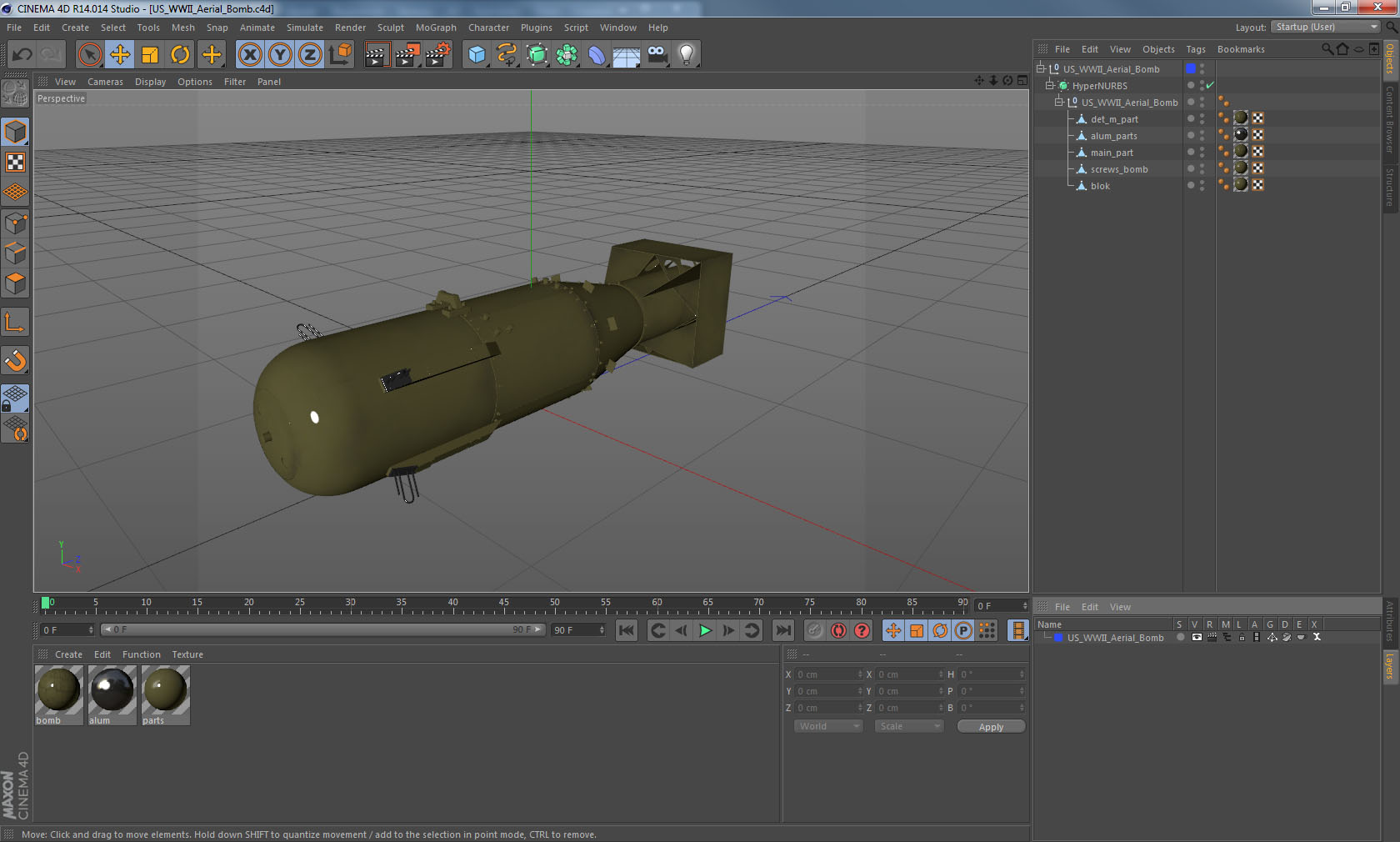Image resolution: width=1400 pixels, height=842 pixels.
Task: Collapse root US_WWII_Aerial_Bomb node
Action: tap(1041, 68)
